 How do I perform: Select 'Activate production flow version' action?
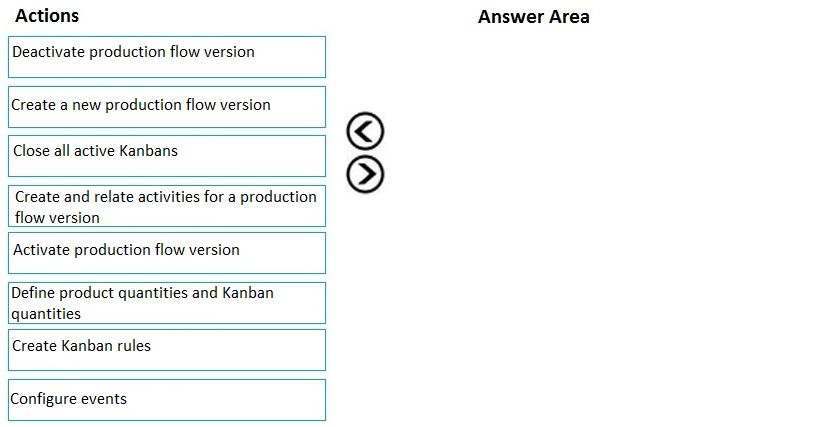[167, 253]
